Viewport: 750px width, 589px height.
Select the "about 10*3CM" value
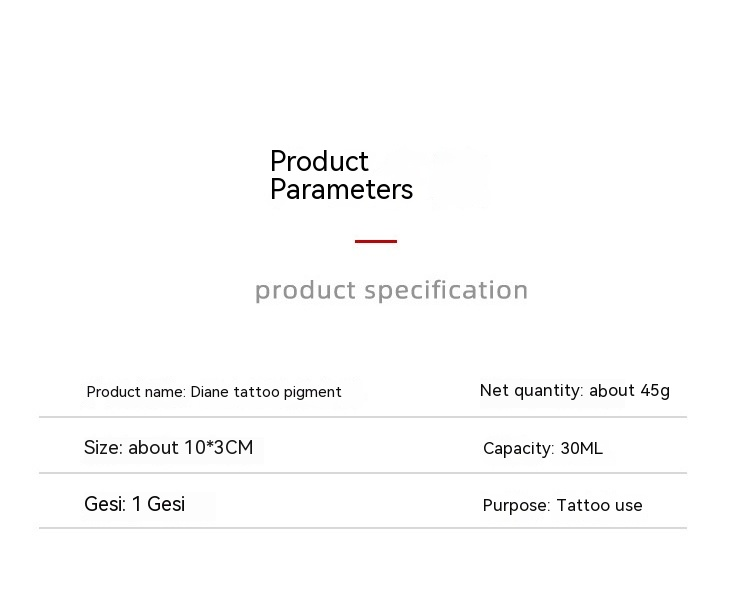pyautogui.click(x=190, y=448)
